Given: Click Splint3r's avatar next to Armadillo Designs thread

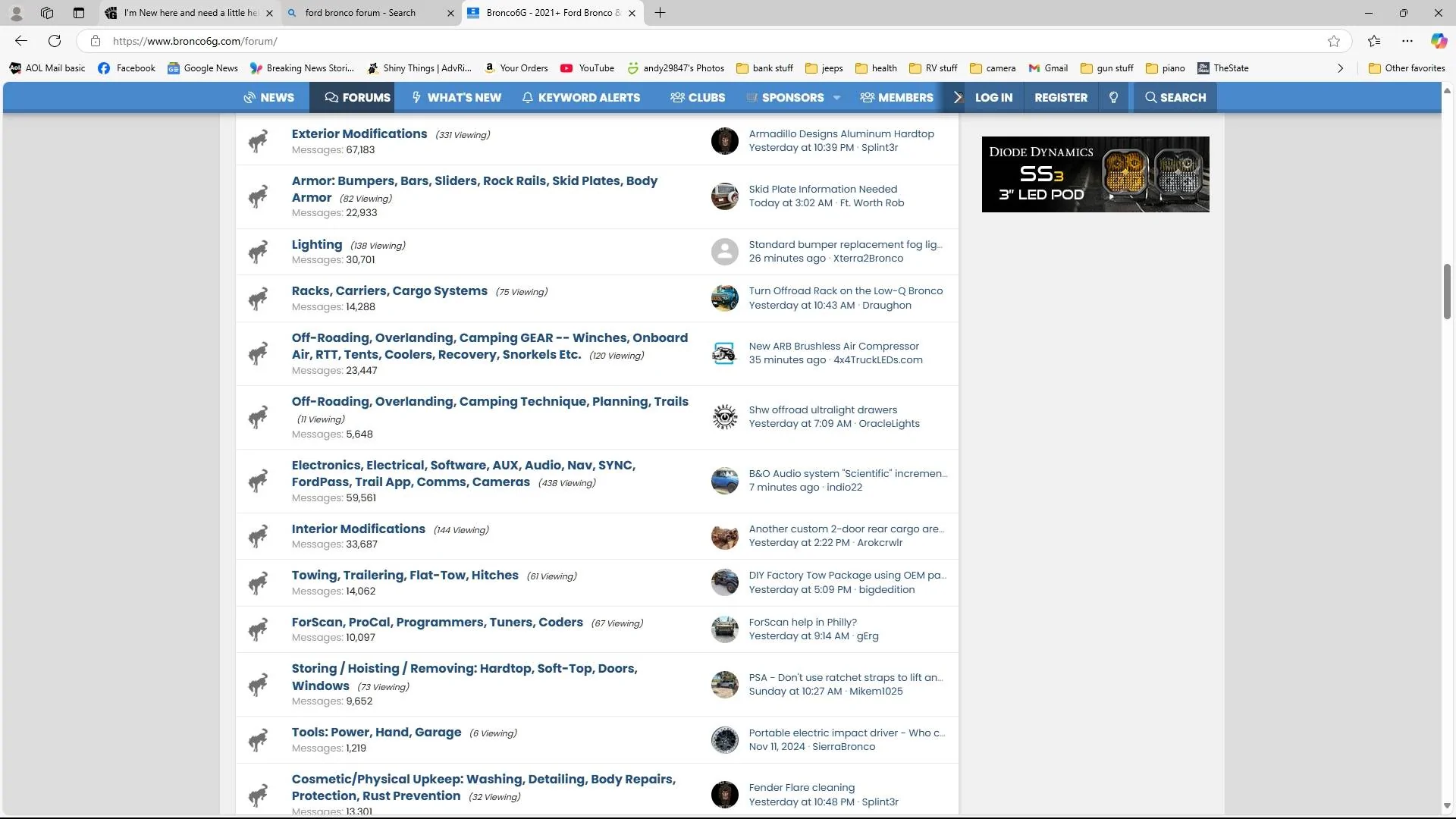Looking at the screenshot, I should [x=724, y=141].
